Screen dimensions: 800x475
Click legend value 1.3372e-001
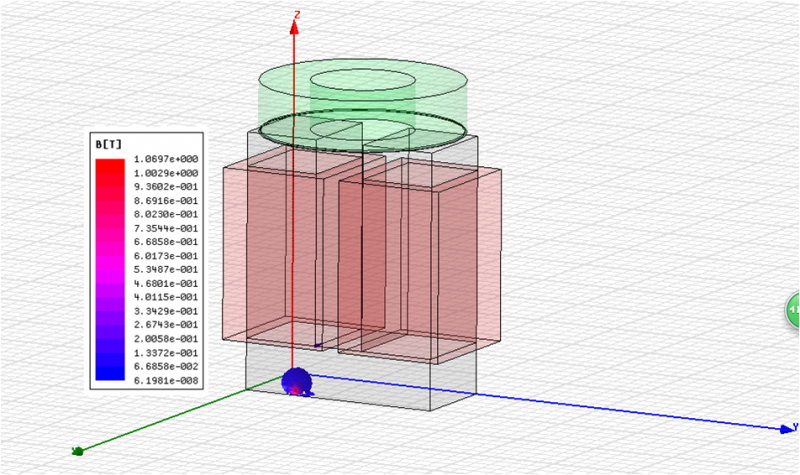[166, 353]
